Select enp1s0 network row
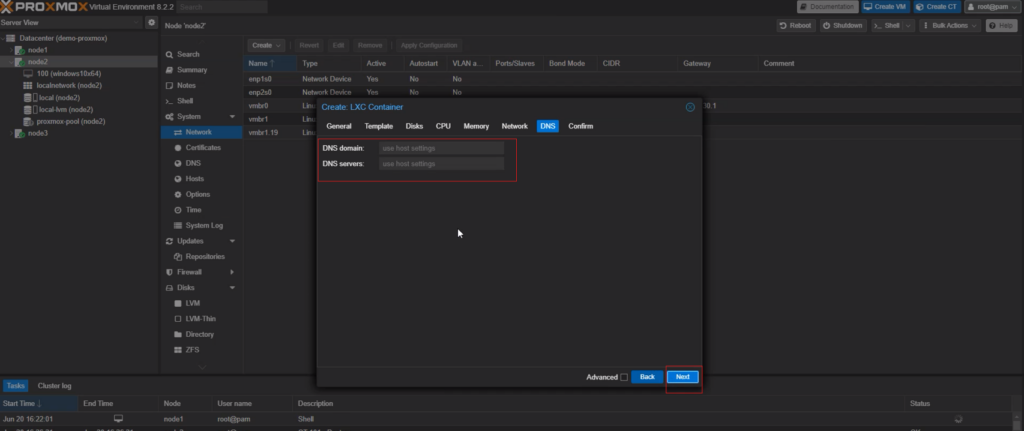This screenshot has width=1024, height=431. (x=632, y=79)
